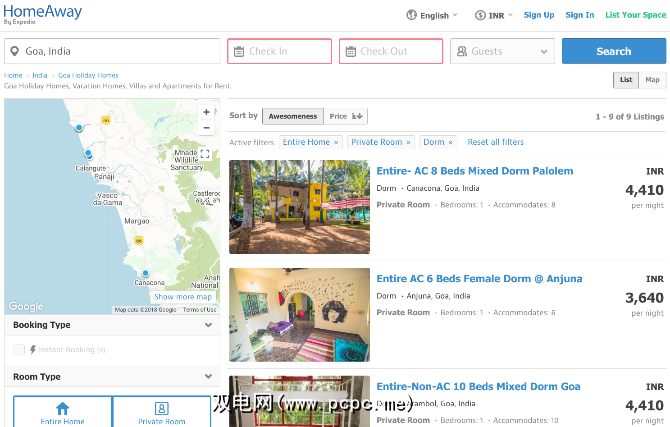Click the map marker near Canacona
The height and width of the screenshot is (427, 670).
coord(145,273)
